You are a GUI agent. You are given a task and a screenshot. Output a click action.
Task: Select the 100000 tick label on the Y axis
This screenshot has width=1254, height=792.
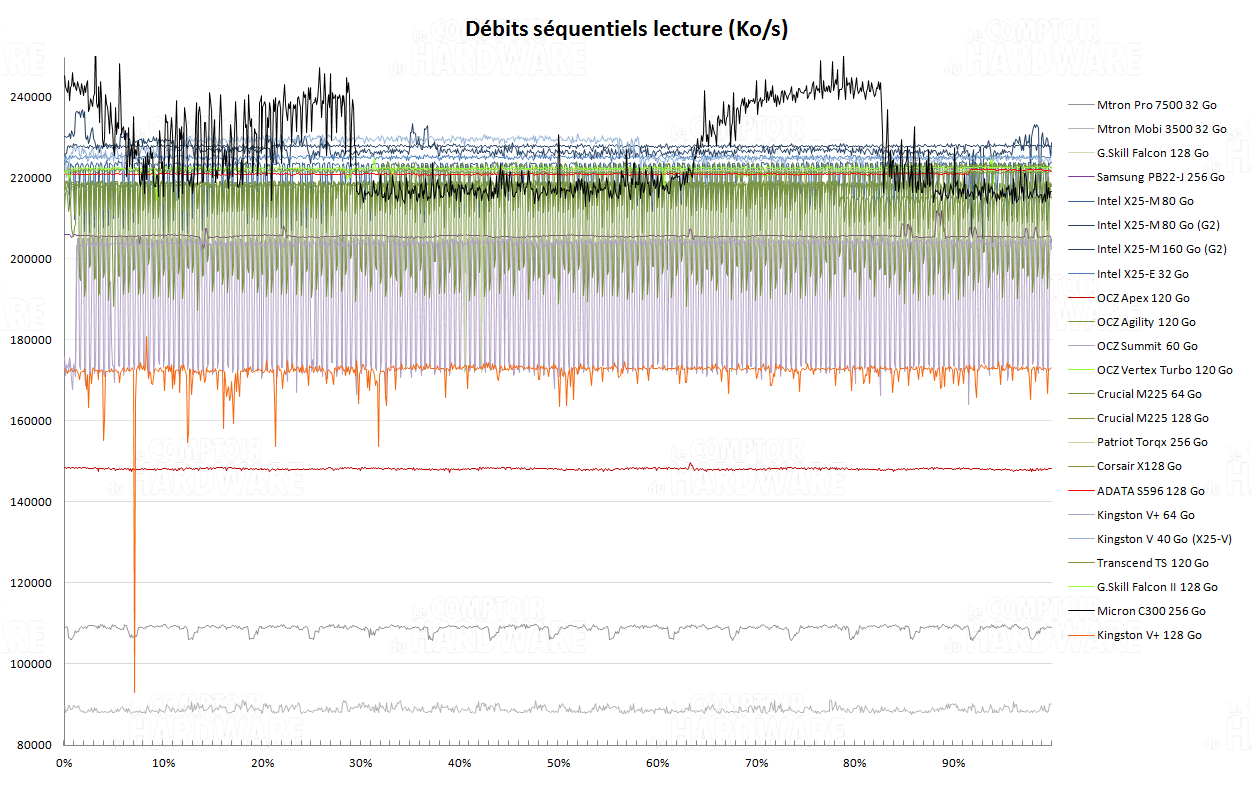tap(31, 664)
